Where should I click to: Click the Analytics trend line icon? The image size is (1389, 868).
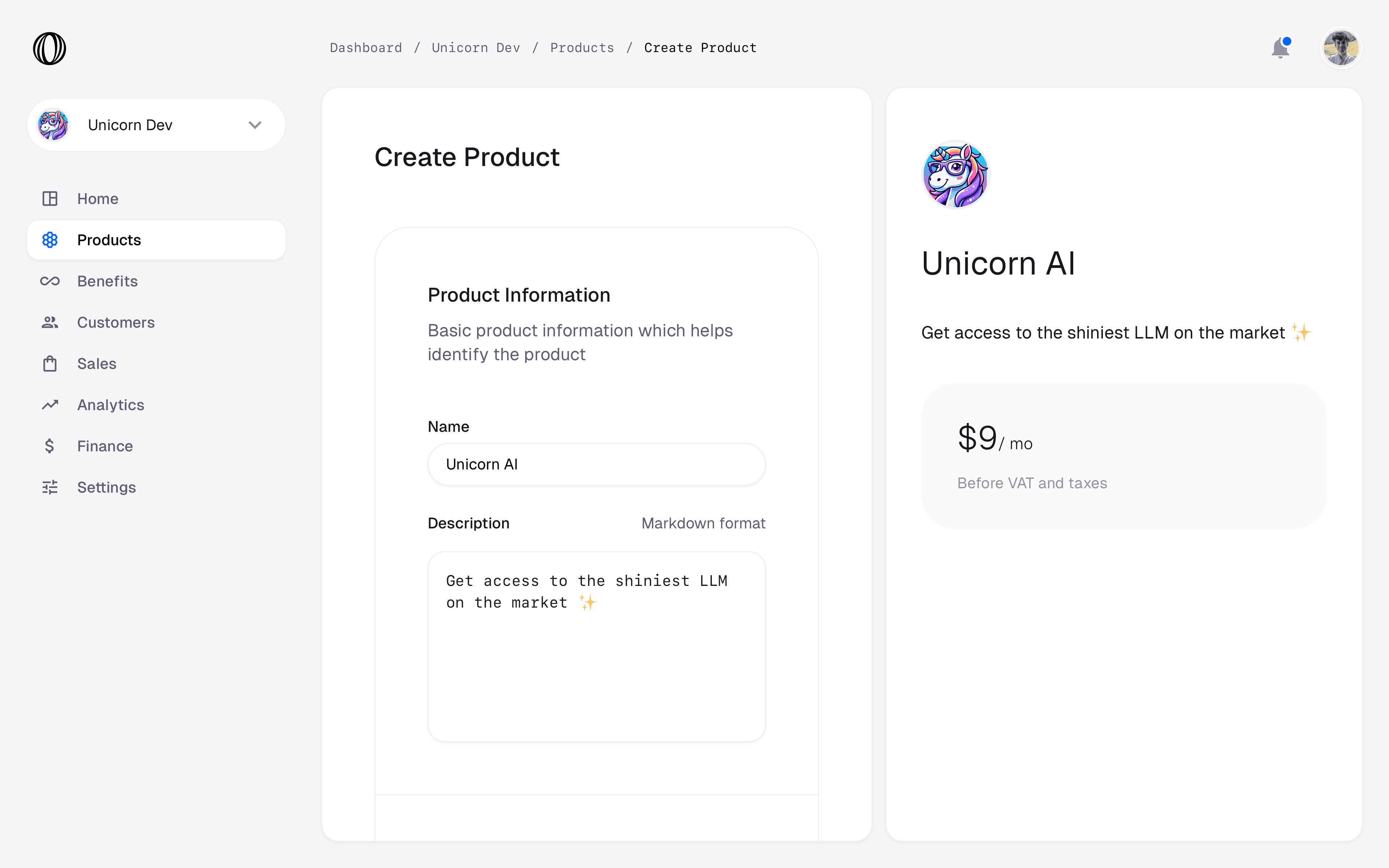[x=50, y=405]
